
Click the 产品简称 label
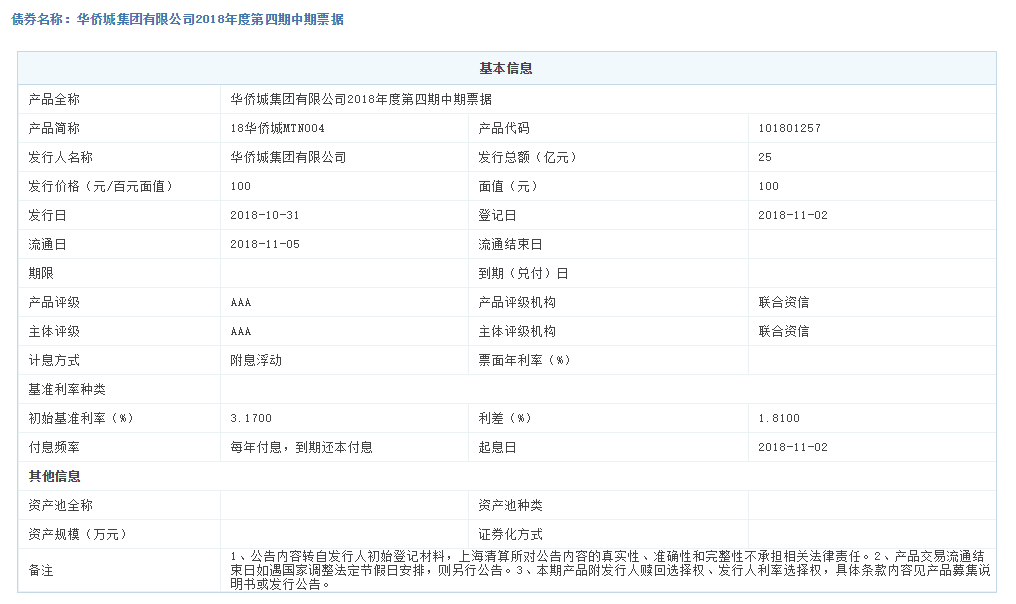(54, 128)
